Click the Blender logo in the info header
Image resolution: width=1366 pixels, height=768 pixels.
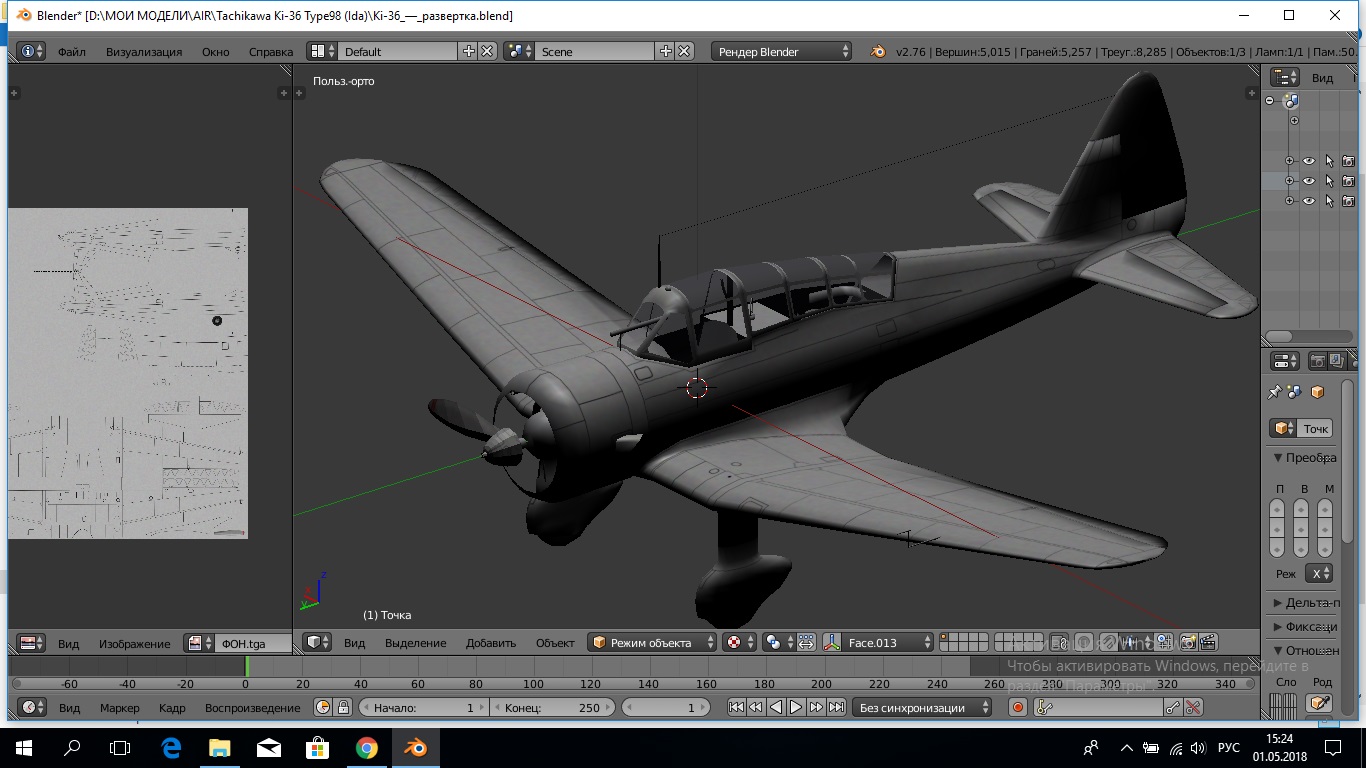tap(878, 51)
